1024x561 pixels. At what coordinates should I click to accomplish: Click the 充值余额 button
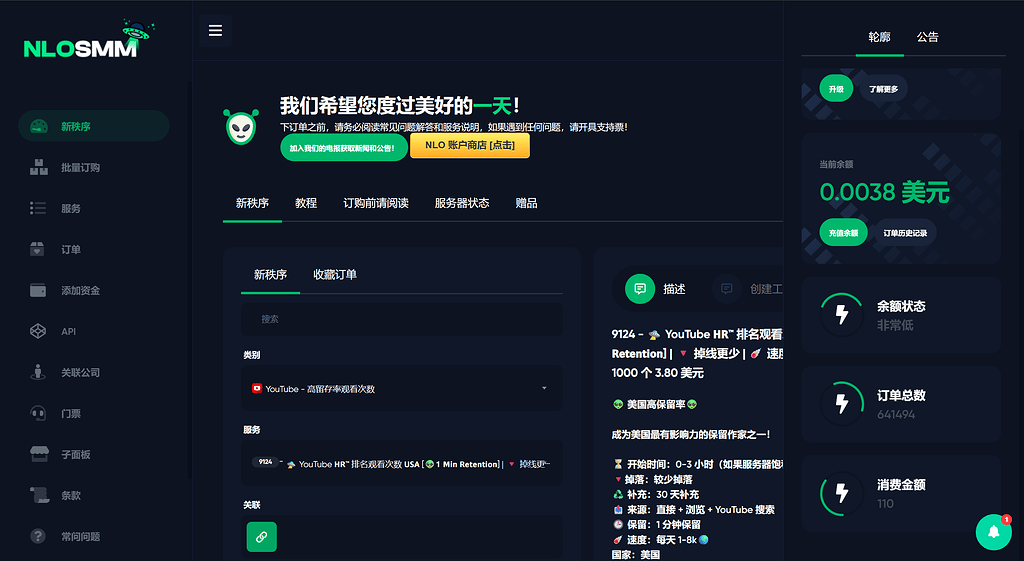pos(843,233)
